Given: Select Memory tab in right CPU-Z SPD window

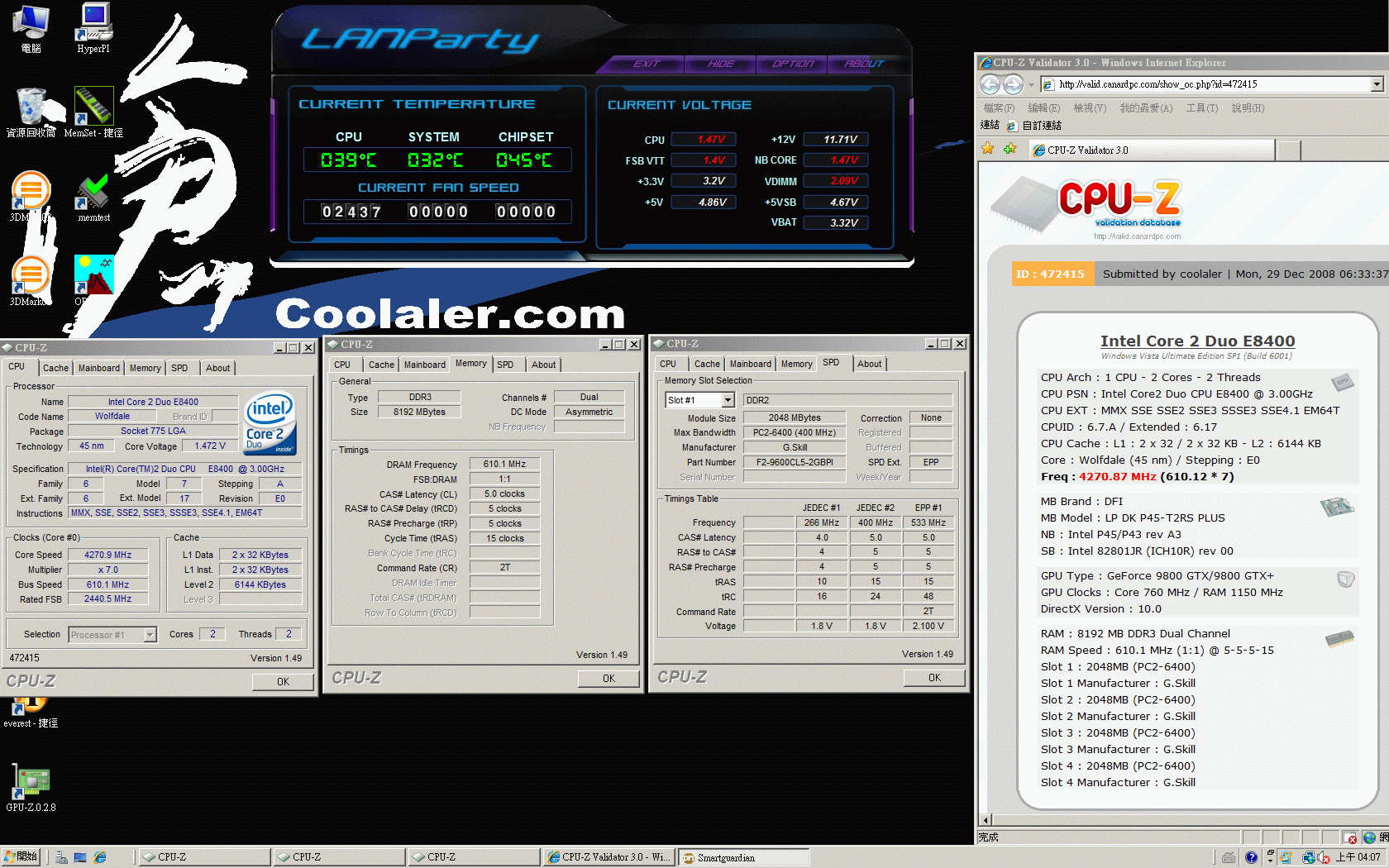Looking at the screenshot, I should point(796,364).
